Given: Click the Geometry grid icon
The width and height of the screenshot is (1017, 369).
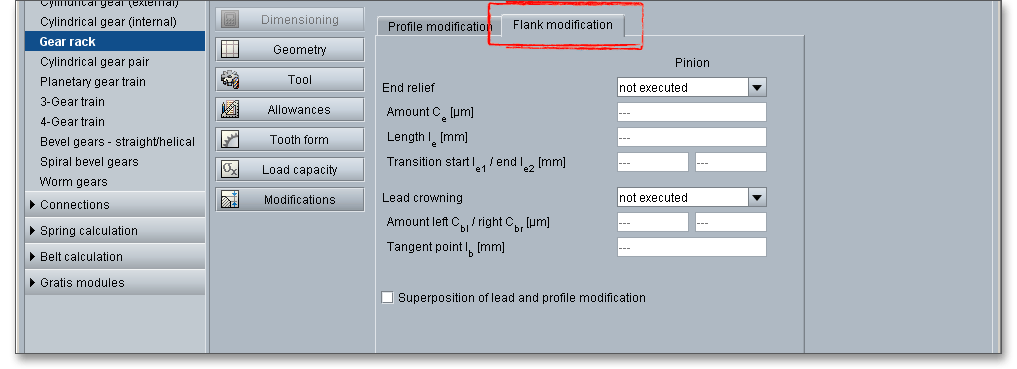Looking at the screenshot, I should click(230, 49).
